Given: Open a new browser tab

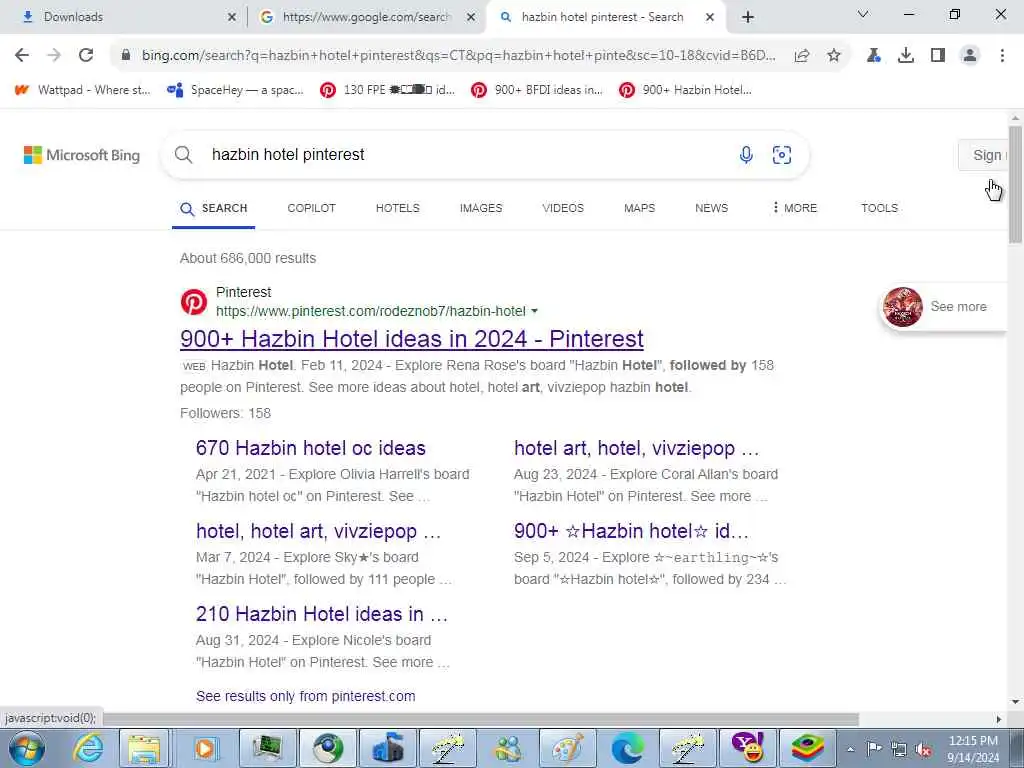Looking at the screenshot, I should click(748, 17).
